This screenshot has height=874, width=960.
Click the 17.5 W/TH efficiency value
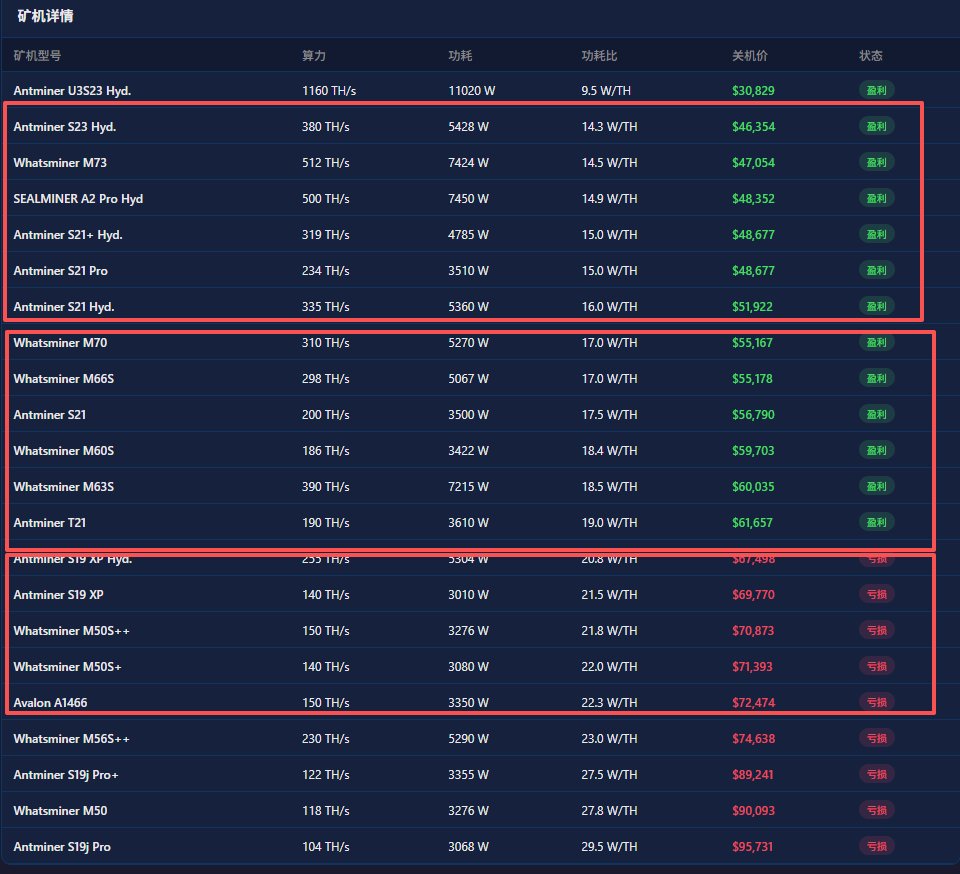609,415
